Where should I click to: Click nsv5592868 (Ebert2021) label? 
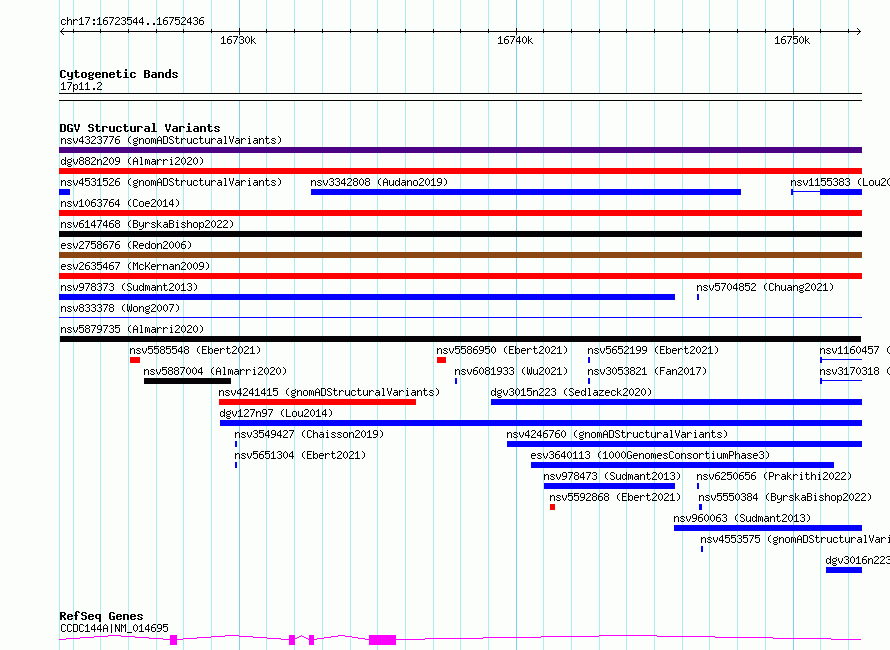click(615, 497)
